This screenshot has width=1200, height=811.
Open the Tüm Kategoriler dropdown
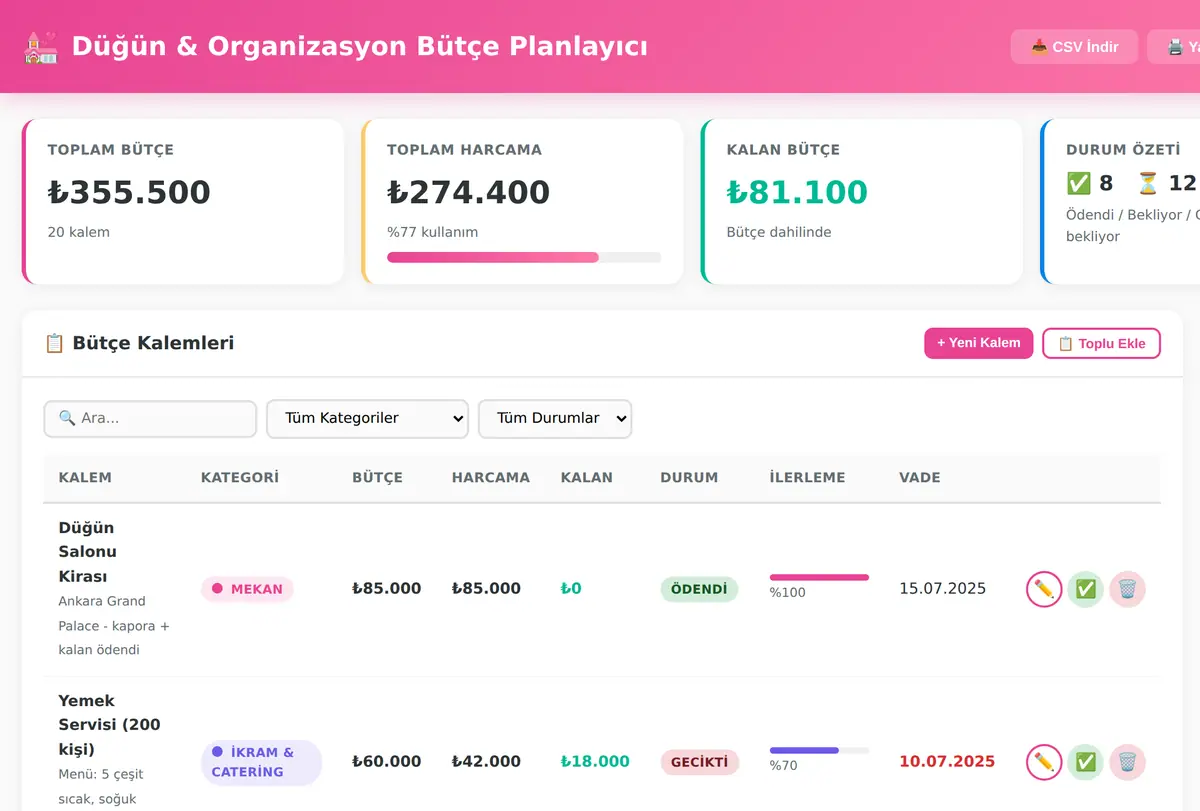pos(367,419)
